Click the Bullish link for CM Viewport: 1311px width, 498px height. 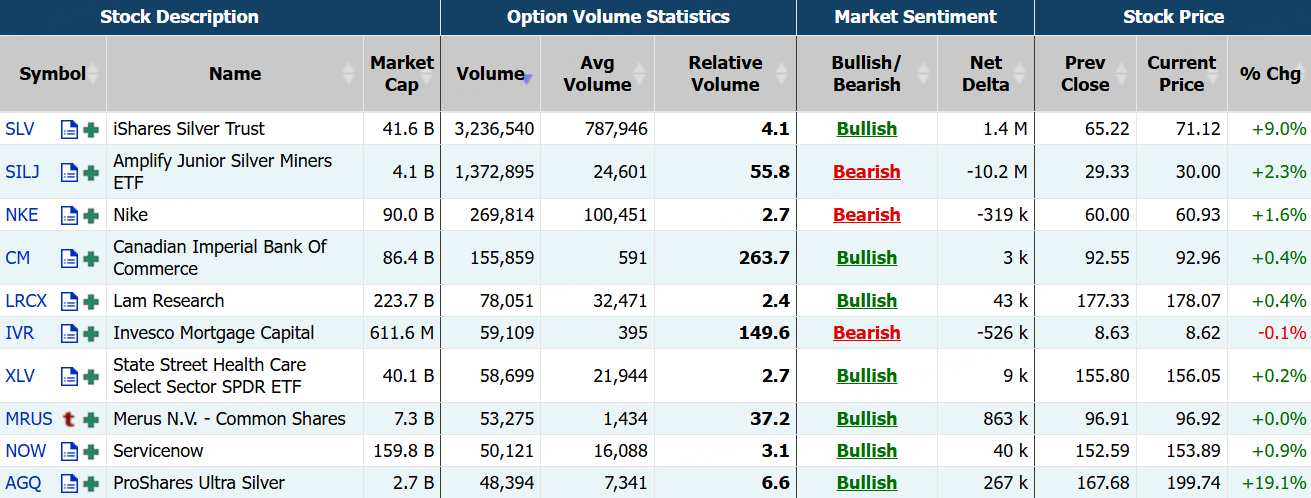pyautogui.click(x=867, y=258)
